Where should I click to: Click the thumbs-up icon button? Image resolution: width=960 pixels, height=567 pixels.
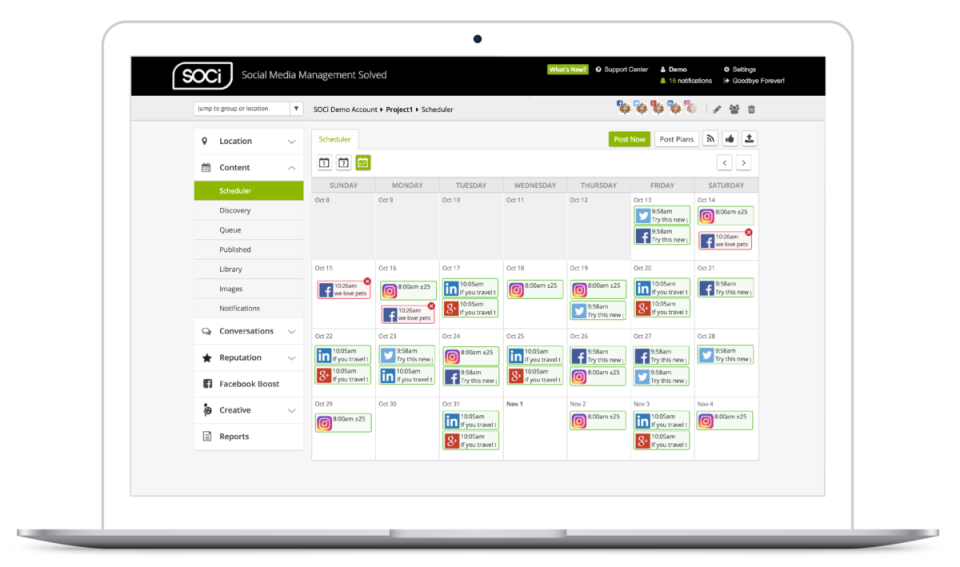click(730, 139)
